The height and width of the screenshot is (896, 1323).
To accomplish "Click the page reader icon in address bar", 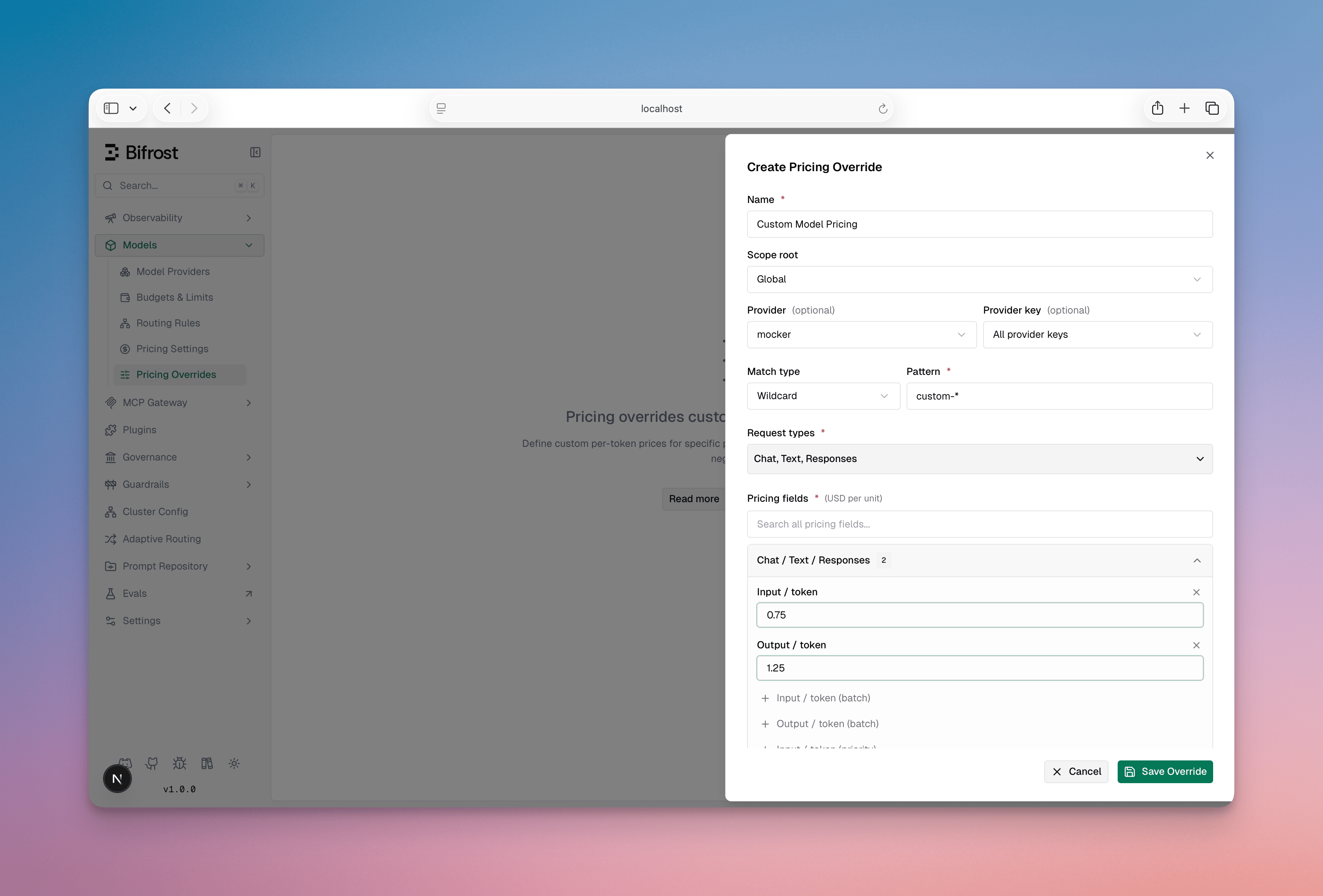I will 441,108.
